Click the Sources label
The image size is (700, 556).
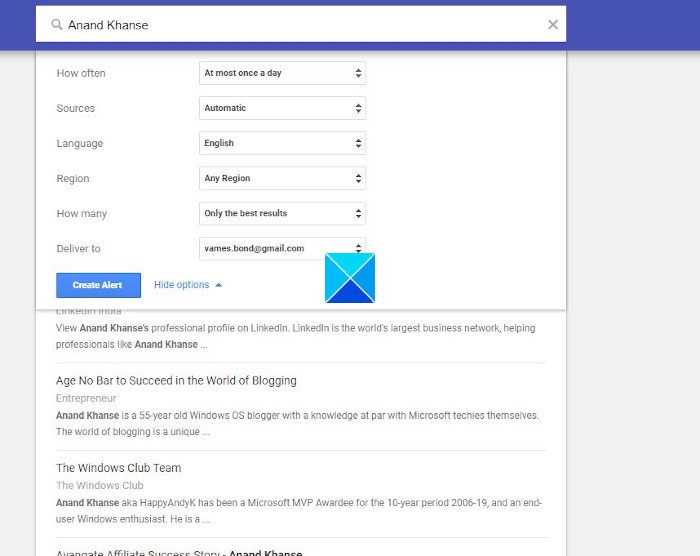[75, 108]
